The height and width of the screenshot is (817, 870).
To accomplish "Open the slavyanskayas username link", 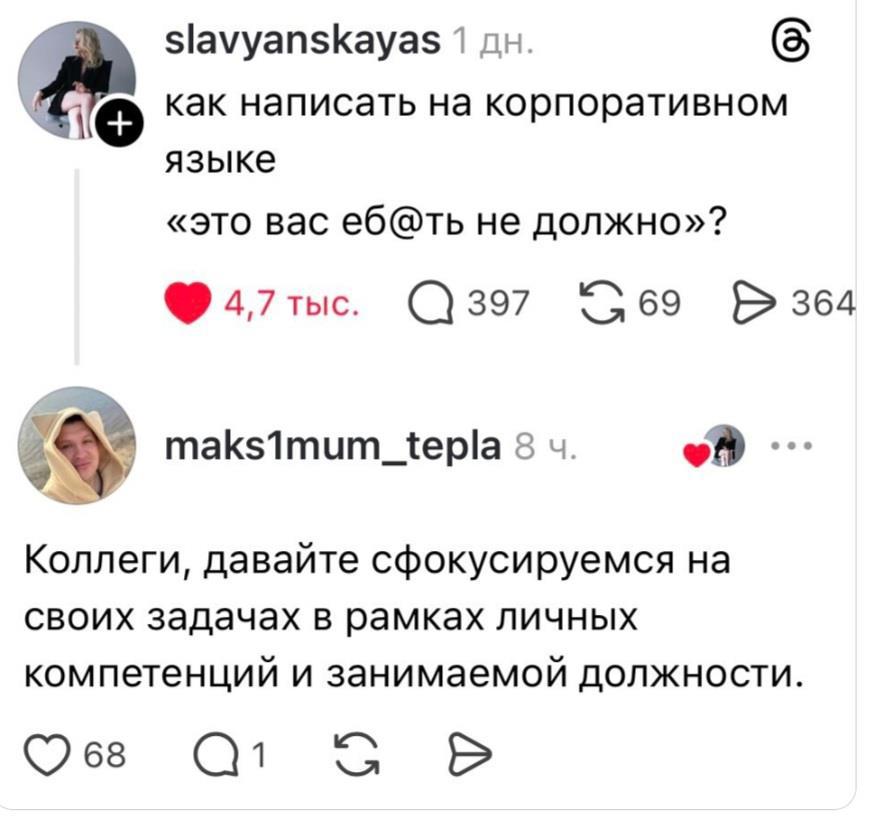I will (x=300, y=40).
